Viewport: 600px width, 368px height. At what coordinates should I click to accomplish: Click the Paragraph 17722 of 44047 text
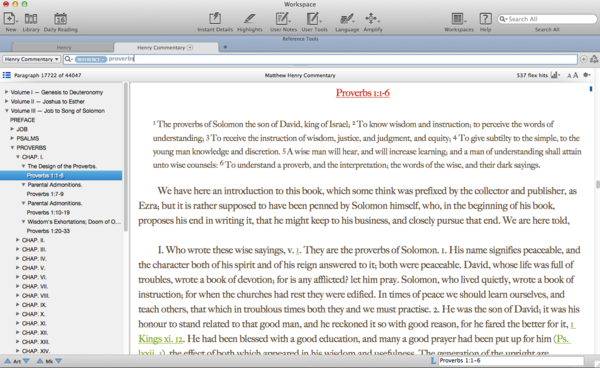pos(47,75)
